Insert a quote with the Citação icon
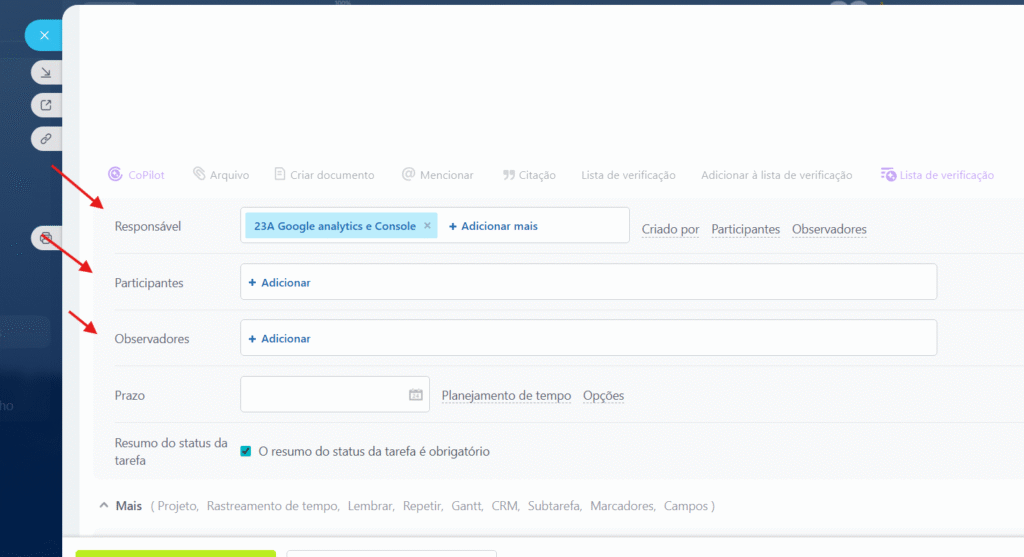The image size is (1024, 557). pyautogui.click(x=509, y=175)
